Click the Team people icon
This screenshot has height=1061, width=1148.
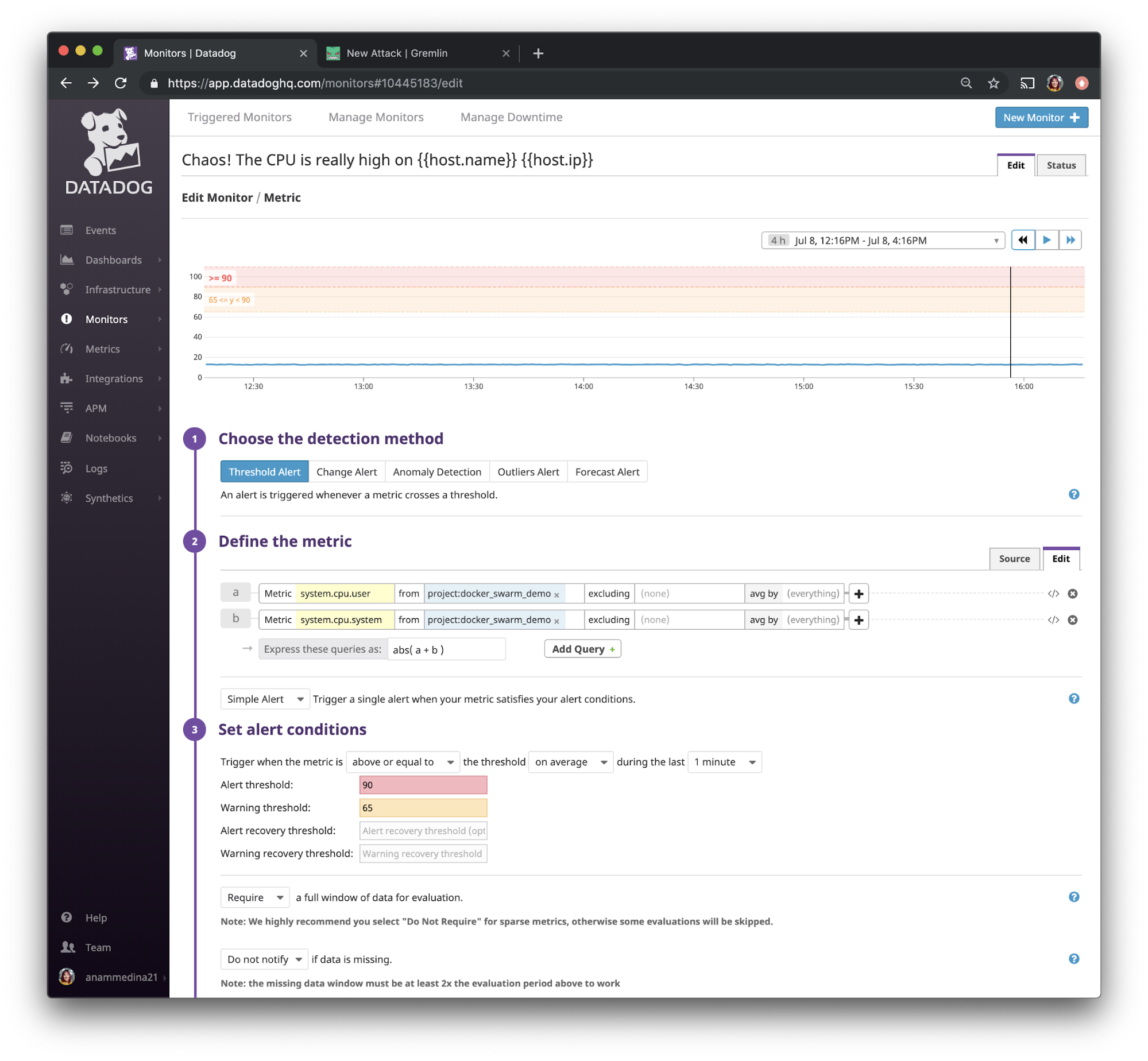[68, 947]
